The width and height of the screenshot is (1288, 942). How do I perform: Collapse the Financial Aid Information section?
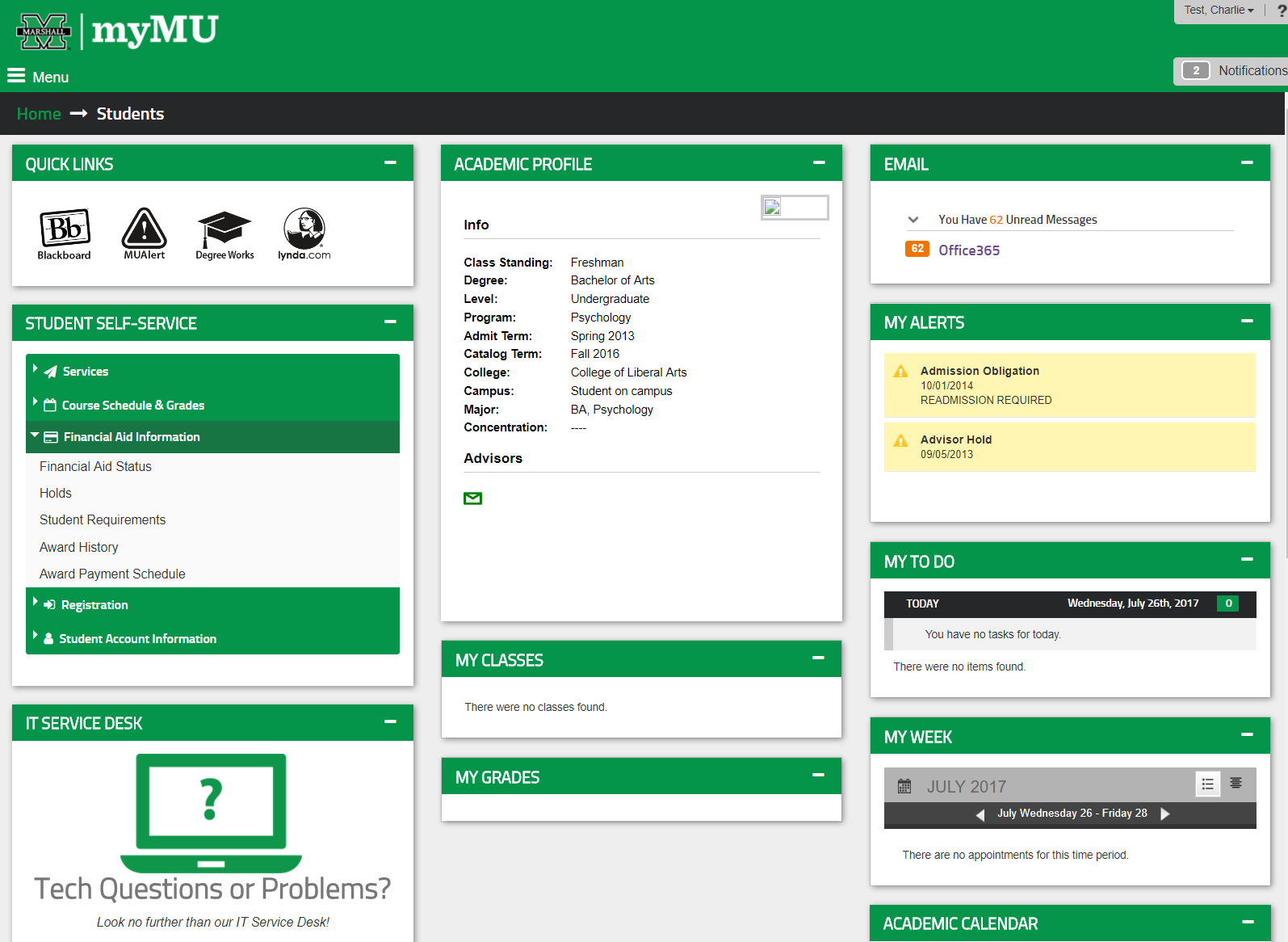(131, 436)
